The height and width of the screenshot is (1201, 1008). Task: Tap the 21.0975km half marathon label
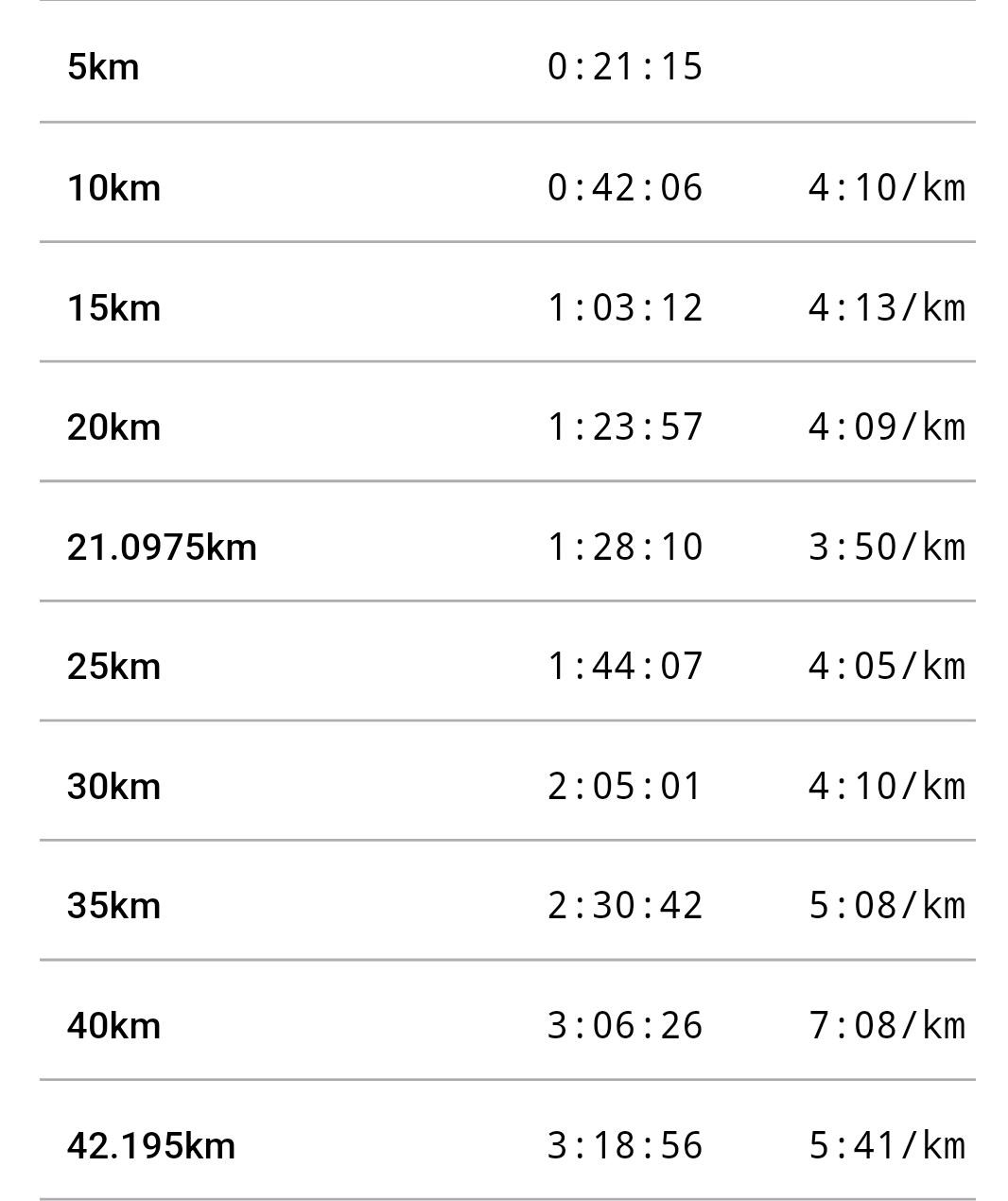click(162, 548)
